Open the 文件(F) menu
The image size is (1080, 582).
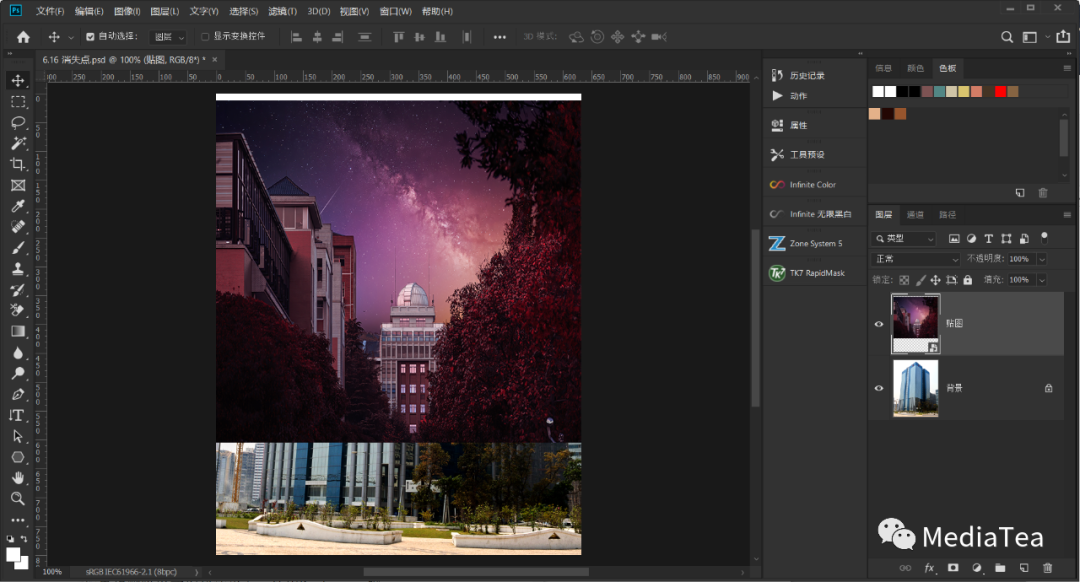50,11
